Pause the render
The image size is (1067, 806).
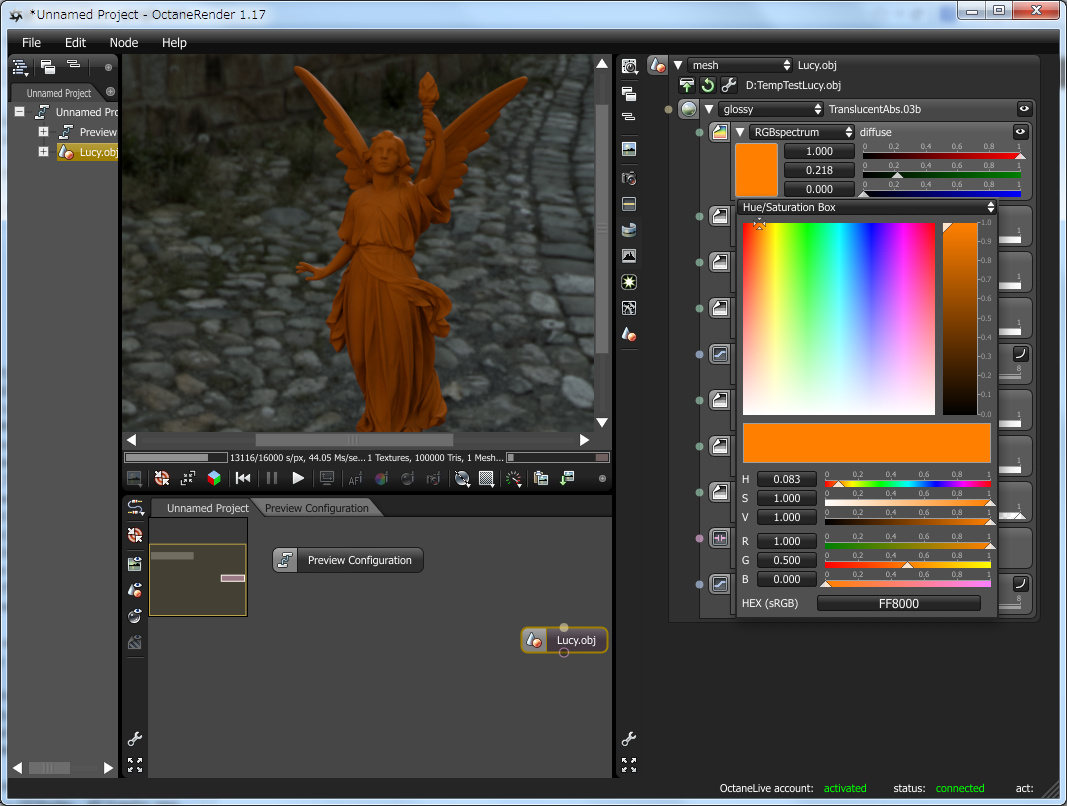pyautogui.click(x=272, y=478)
